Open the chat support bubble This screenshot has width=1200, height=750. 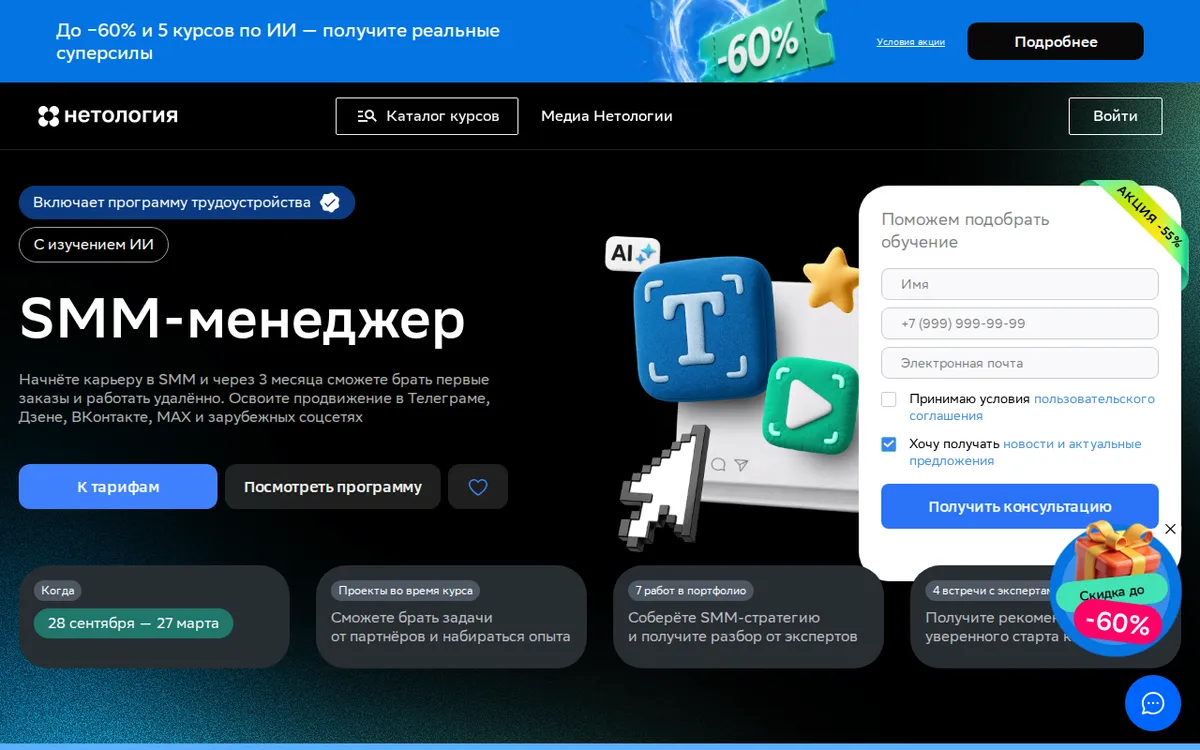(x=1153, y=703)
